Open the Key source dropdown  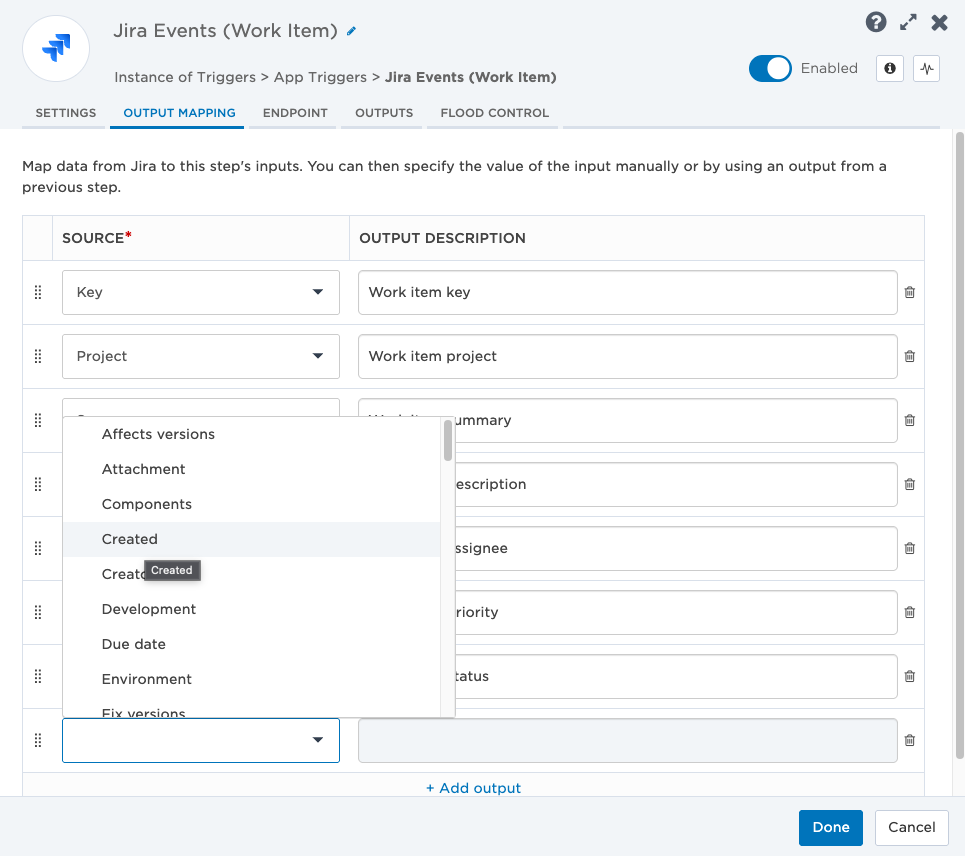point(201,292)
